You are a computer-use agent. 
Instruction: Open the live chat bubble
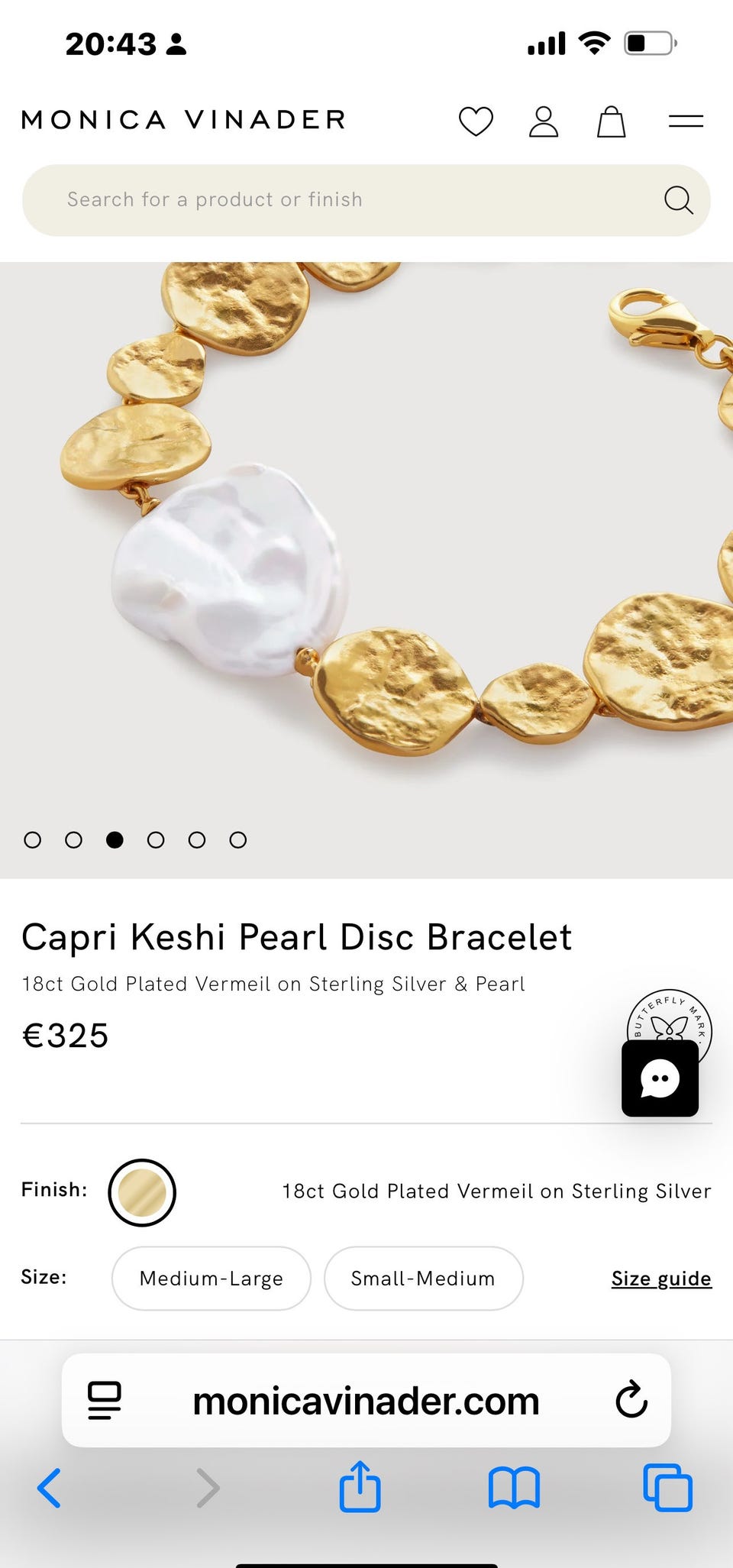[660, 1078]
